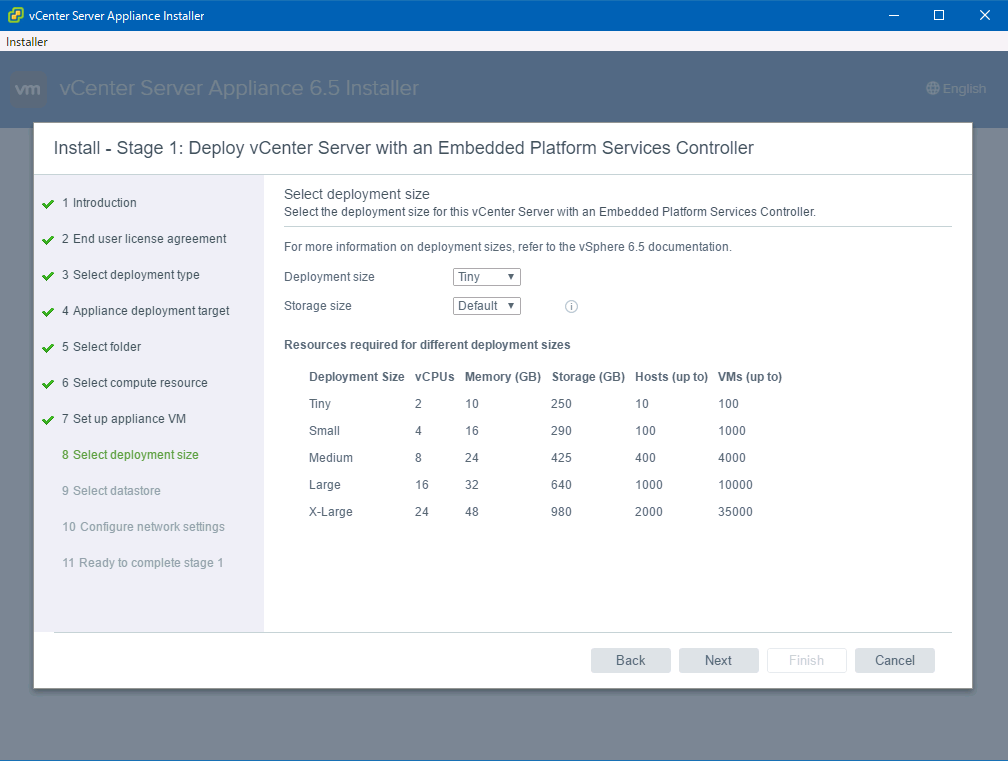The image size is (1008, 761).
Task: Click the Select deployment size heading
Action: 357,194
